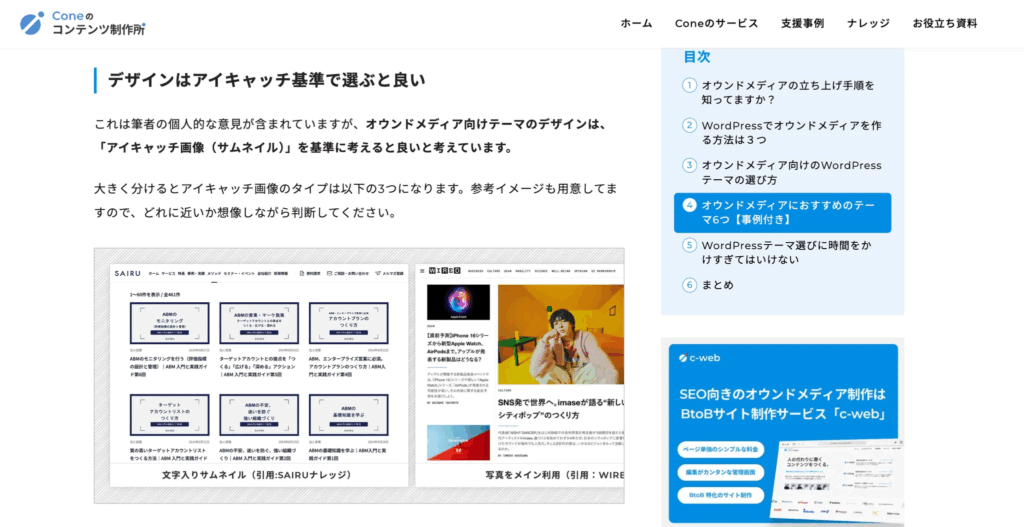Image resolution: width=1024 pixels, height=527 pixels.
Task: Click the 目次 heading
Action: click(x=697, y=57)
